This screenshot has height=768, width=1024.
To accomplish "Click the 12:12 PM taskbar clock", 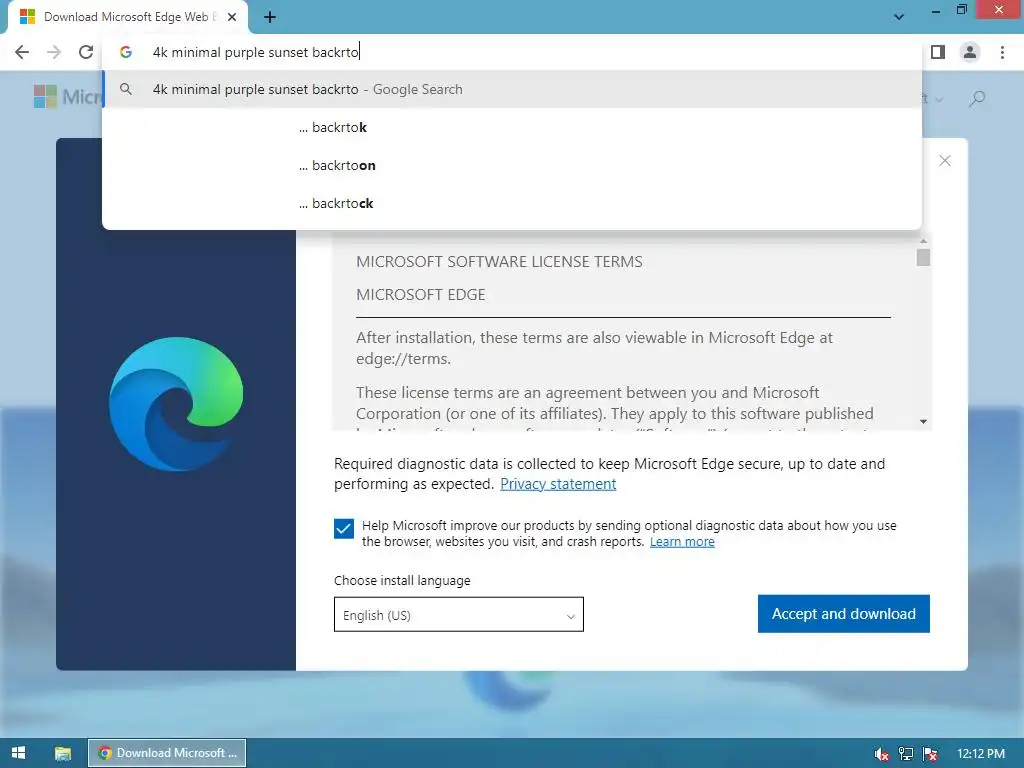I will (x=981, y=754).
